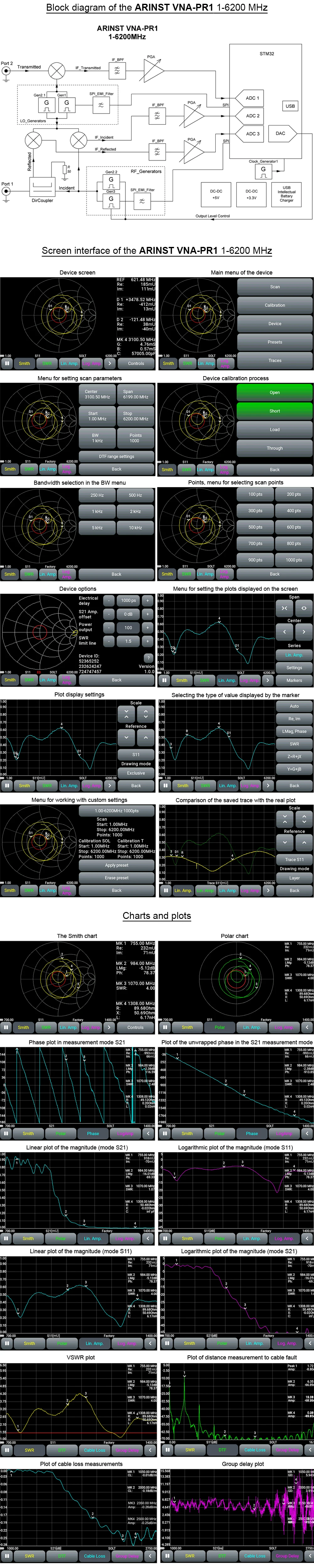Click left chevron on Polar chart toolbar
Screen dimensions: 314x1568
point(307,1027)
